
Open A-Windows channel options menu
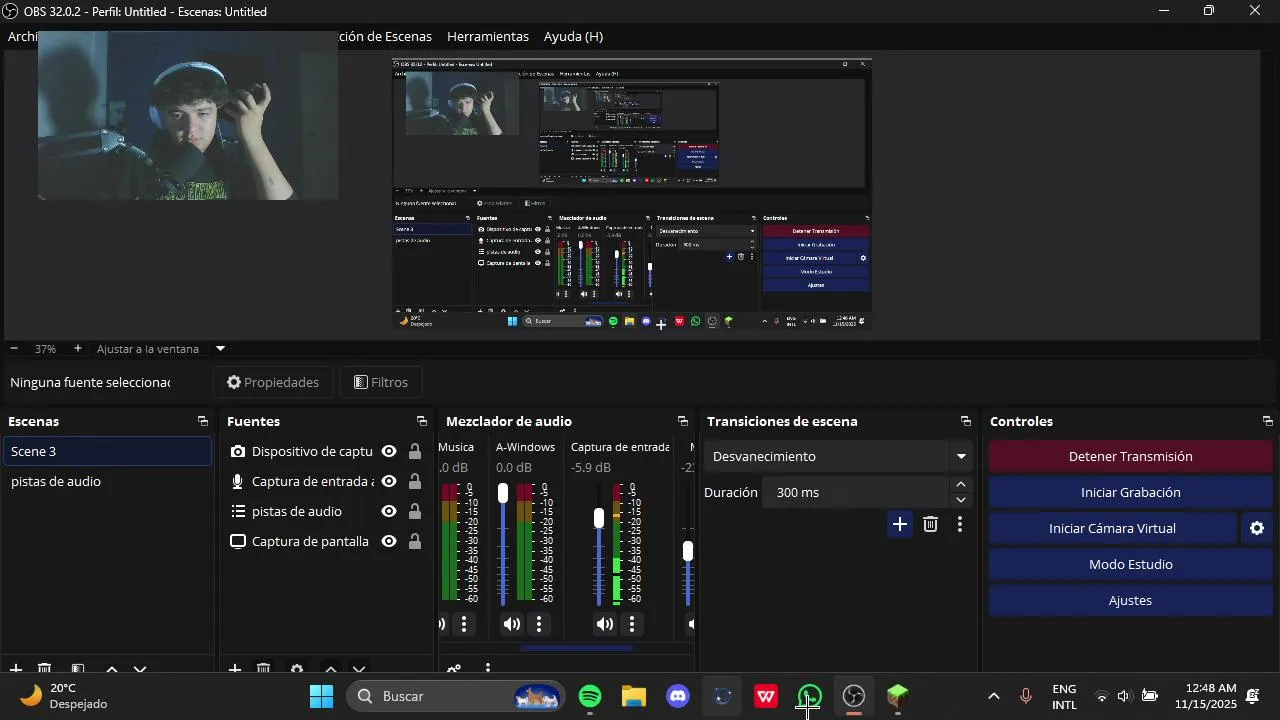pyautogui.click(x=539, y=624)
